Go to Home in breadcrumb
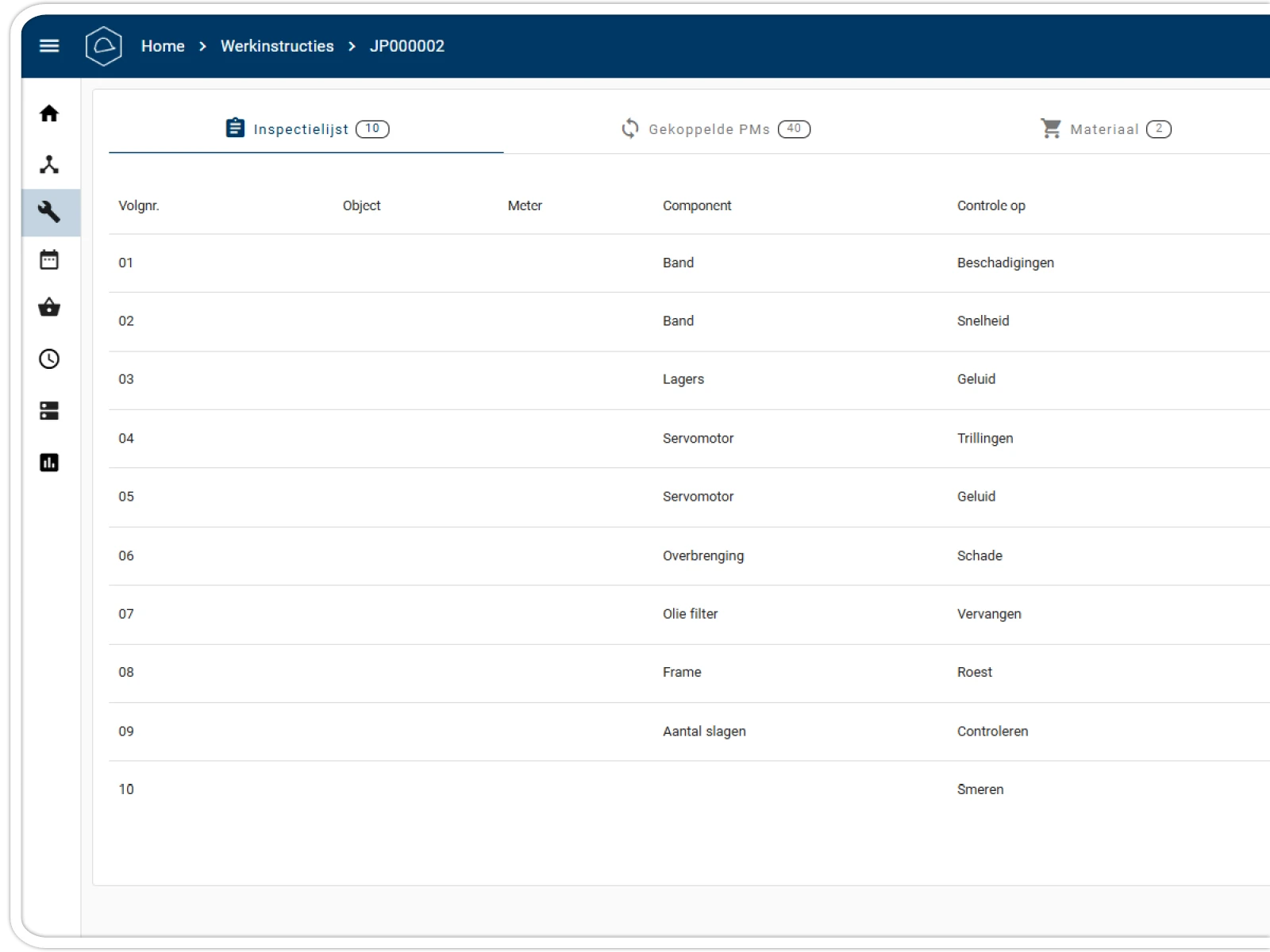The height and width of the screenshot is (952, 1270). [x=163, y=46]
